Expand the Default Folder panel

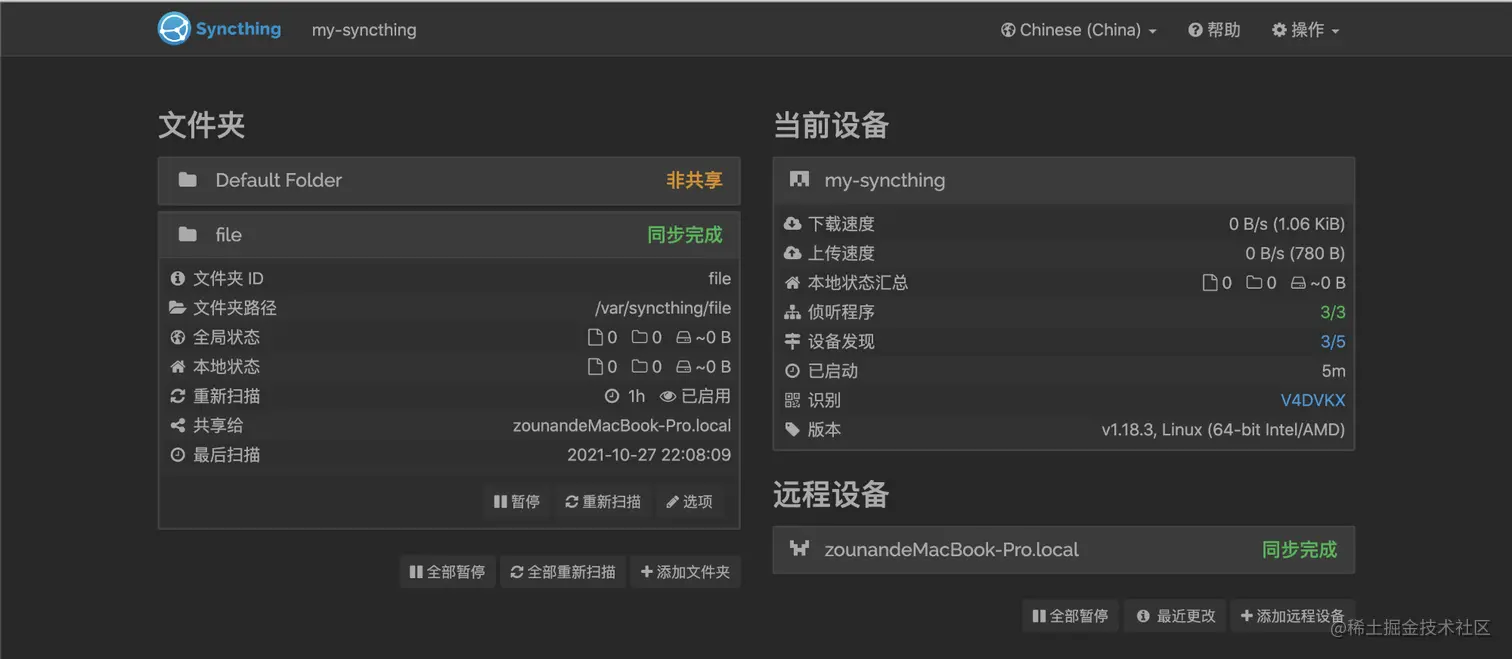coord(449,180)
